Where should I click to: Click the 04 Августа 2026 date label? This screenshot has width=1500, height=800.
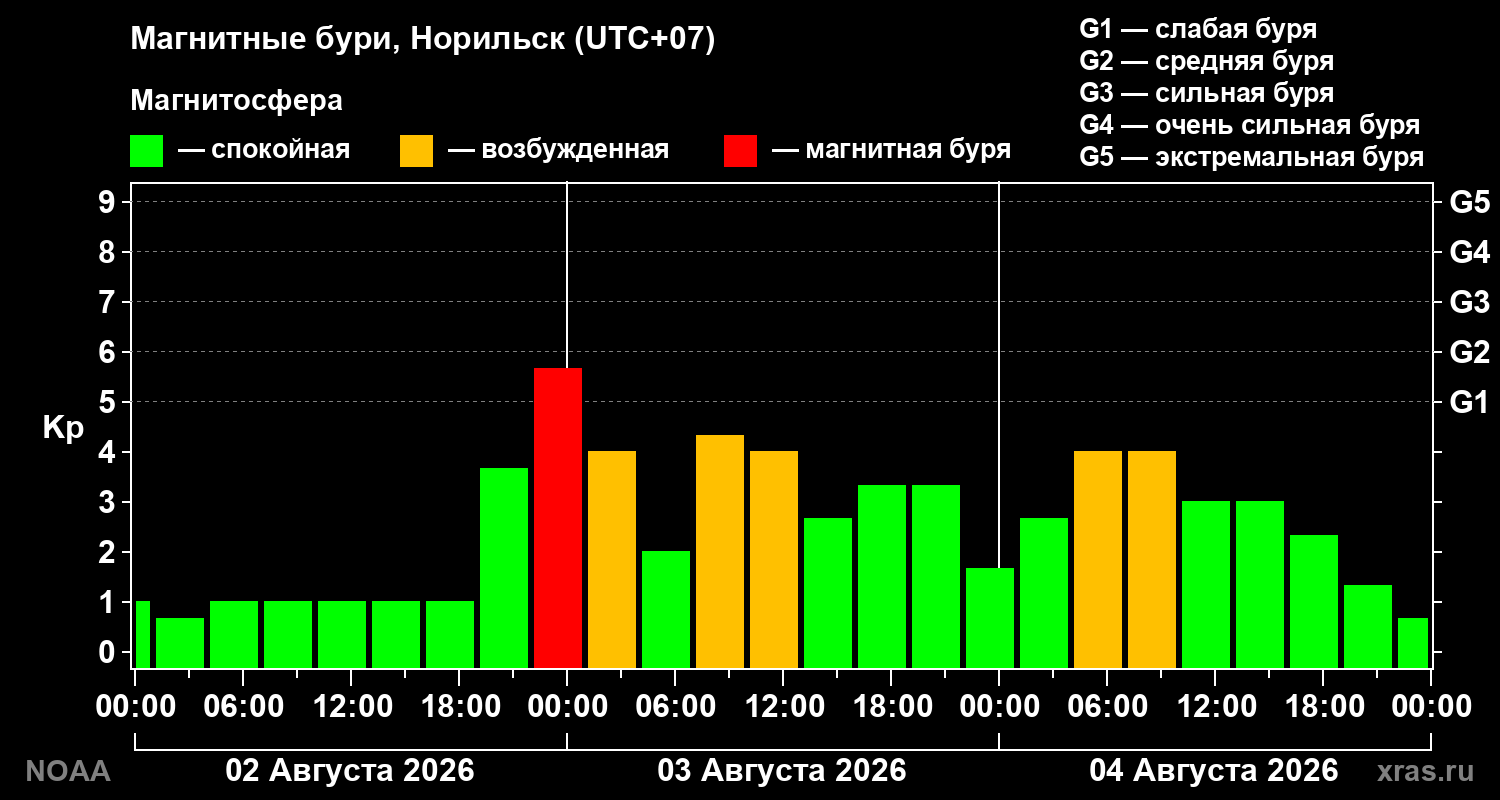click(x=1214, y=771)
